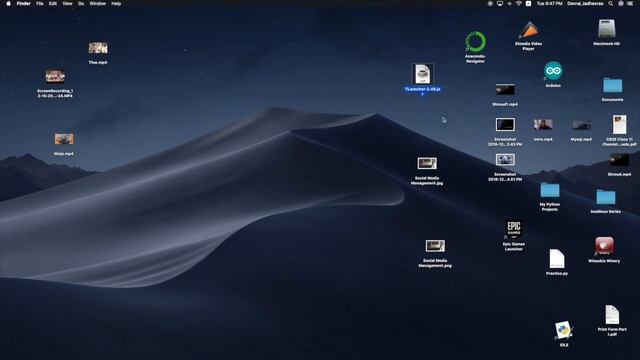
Task: Select the Ninja.mp4 video file
Action: click(64, 139)
